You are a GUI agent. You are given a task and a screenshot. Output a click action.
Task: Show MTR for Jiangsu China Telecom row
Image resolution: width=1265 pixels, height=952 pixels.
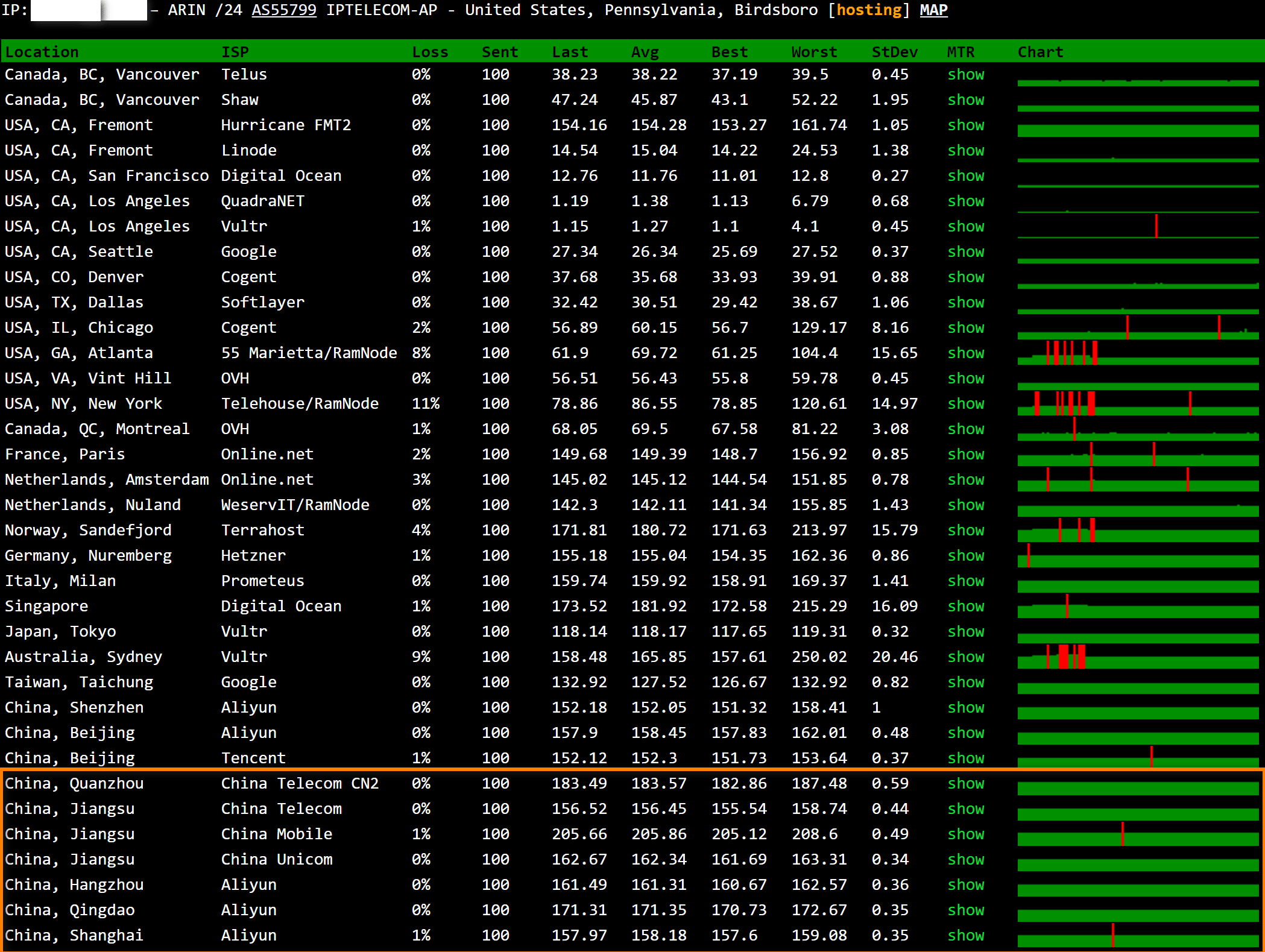[965, 809]
